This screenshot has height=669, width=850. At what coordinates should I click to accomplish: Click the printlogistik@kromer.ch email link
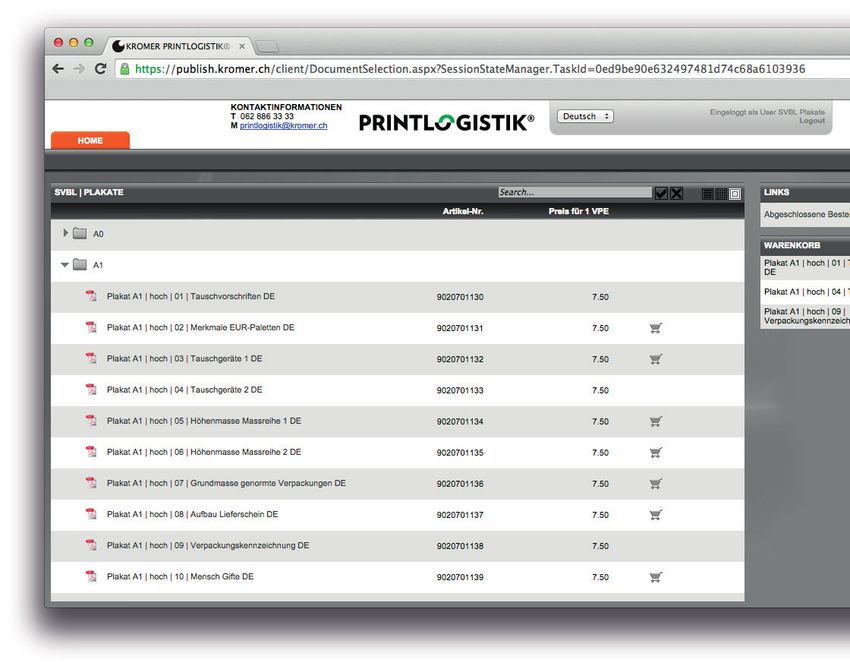coord(284,126)
